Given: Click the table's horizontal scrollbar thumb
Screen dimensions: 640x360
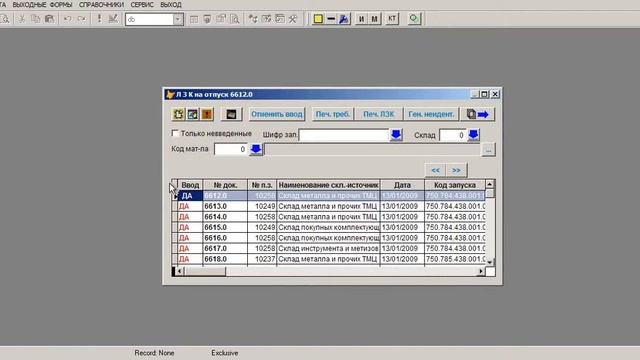Looking at the screenshot, I should pyautogui.click(x=205, y=271).
